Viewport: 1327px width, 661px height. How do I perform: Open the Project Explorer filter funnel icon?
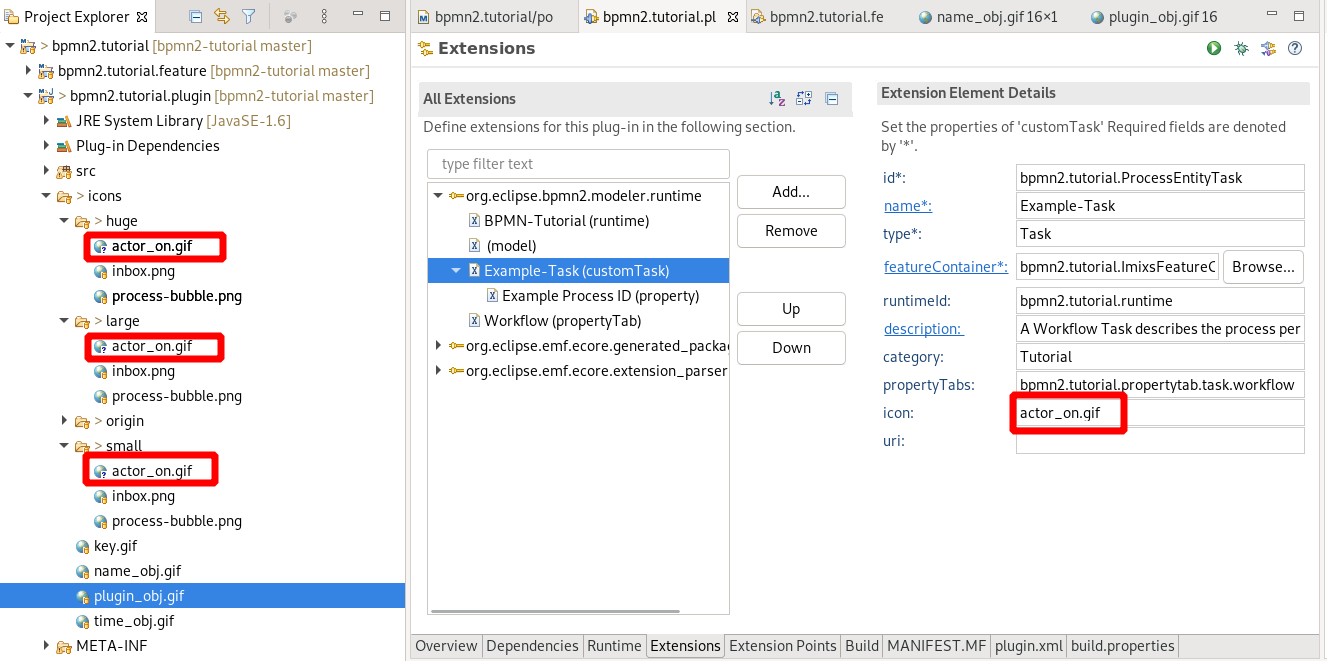[249, 17]
